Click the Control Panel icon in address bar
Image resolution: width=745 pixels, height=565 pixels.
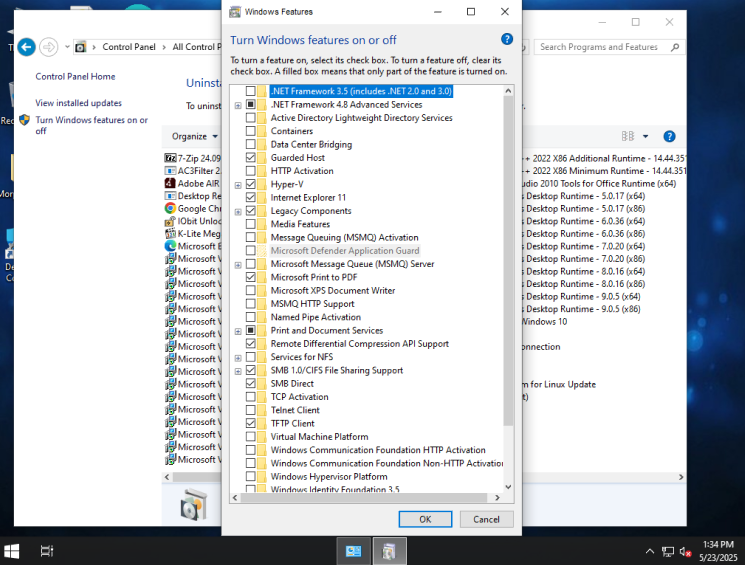pyautogui.click(x=81, y=47)
